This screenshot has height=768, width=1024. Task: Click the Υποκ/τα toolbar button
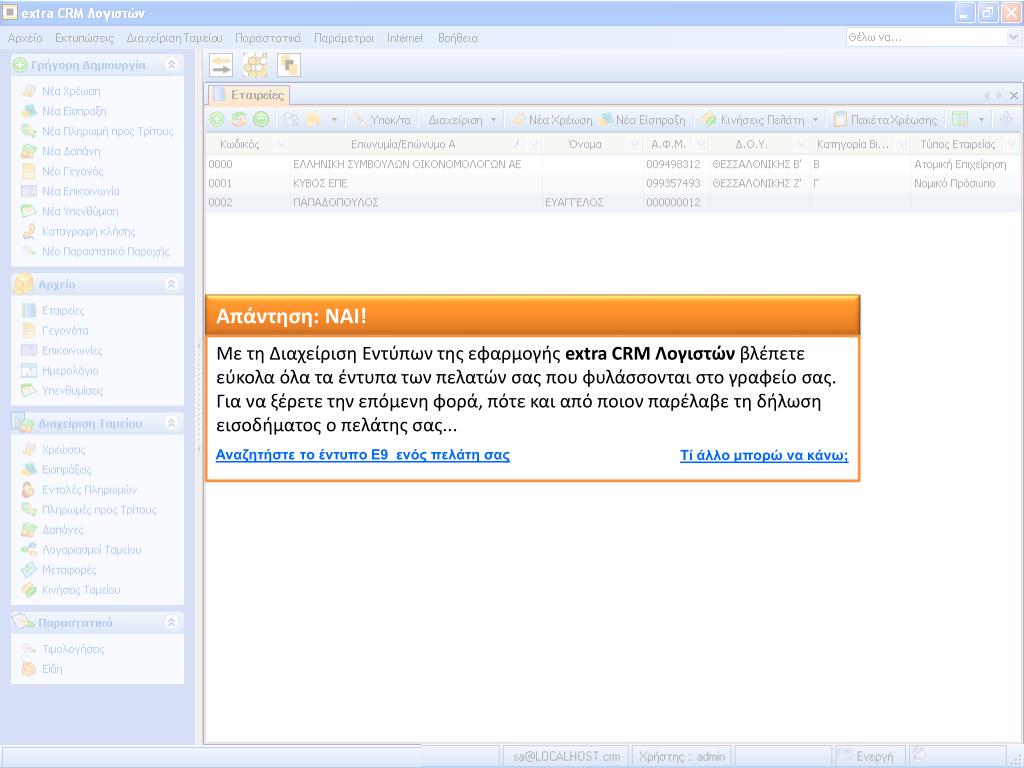382,120
